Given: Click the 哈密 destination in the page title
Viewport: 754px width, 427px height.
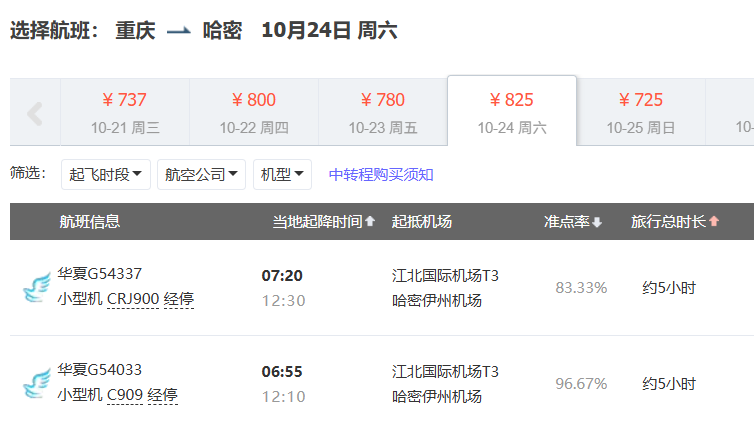Looking at the screenshot, I should [222, 30].
